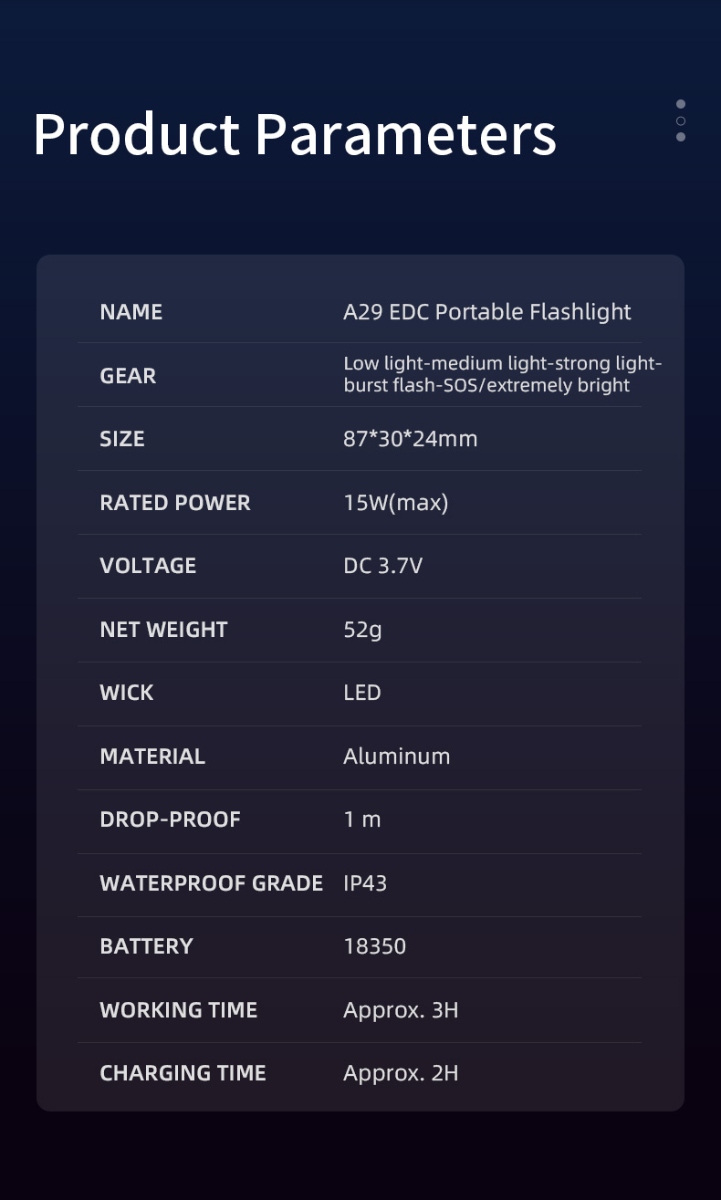Select the SIZE row label

click(x=122, y=439)
